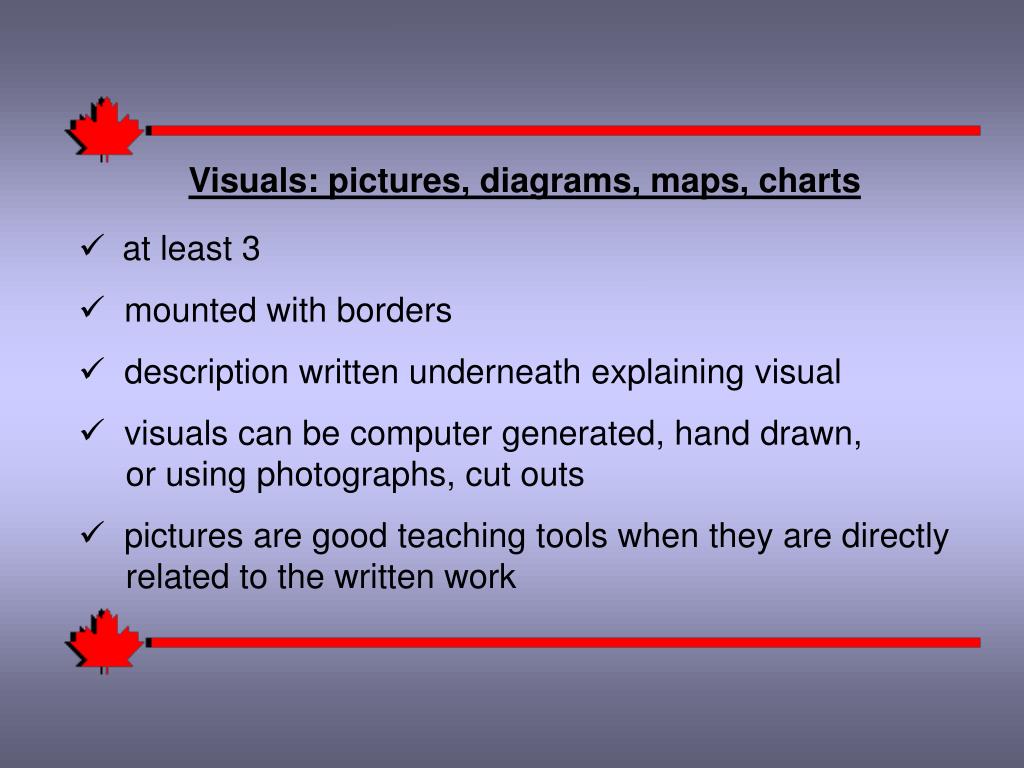The height and width of the screenshot is (768, 1024).
Task: Click the checkmark beside "pictures are good teaching tools"
Action: [92, 532]
